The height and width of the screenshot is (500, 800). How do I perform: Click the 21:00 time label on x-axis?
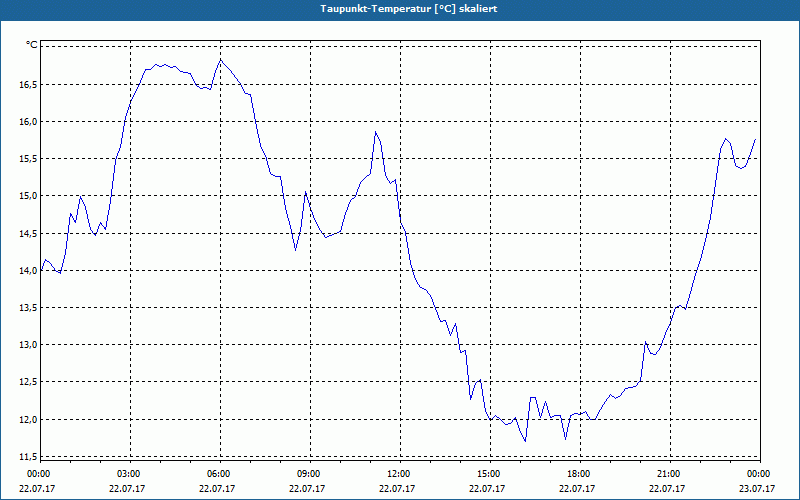point(669,474)
